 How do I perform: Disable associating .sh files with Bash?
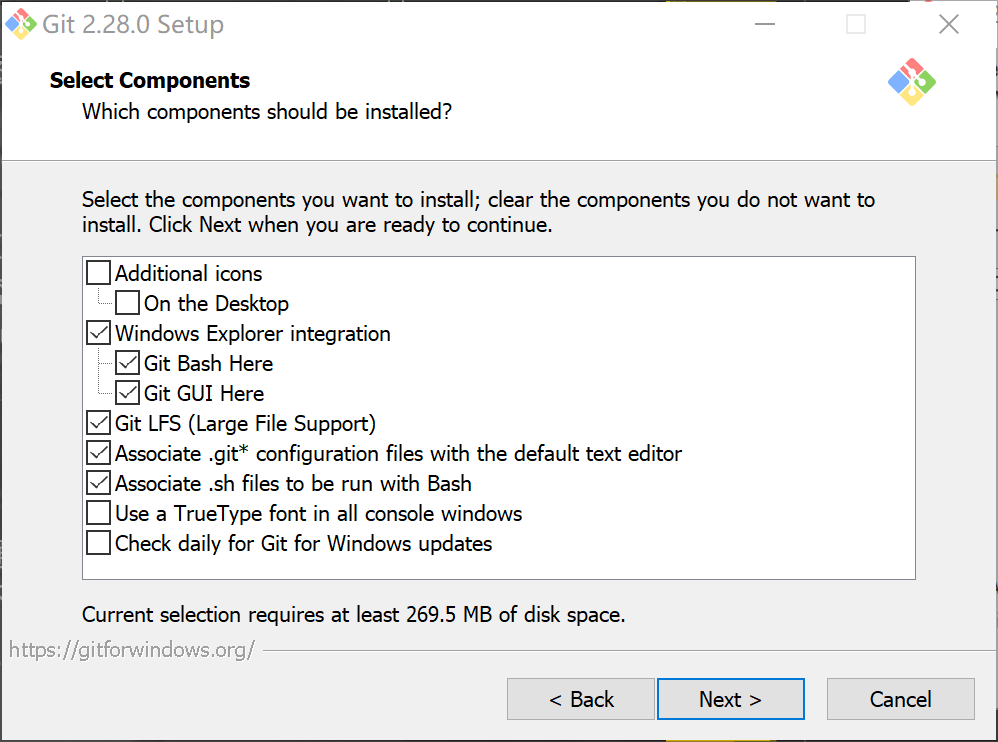(97, 482)
